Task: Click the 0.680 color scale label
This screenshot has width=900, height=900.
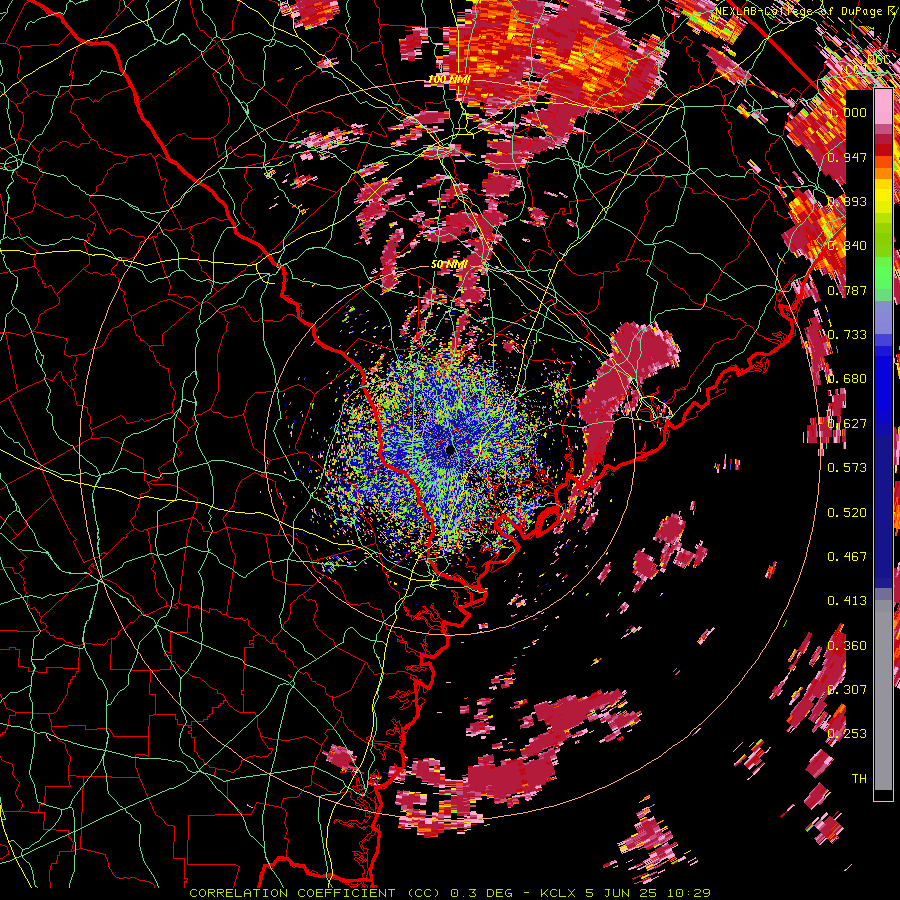Action: coord(847,378)
